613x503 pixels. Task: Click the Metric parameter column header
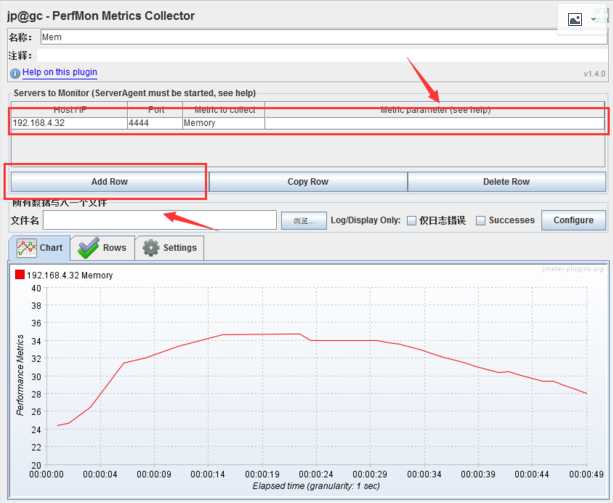click(x=435, y=110)
